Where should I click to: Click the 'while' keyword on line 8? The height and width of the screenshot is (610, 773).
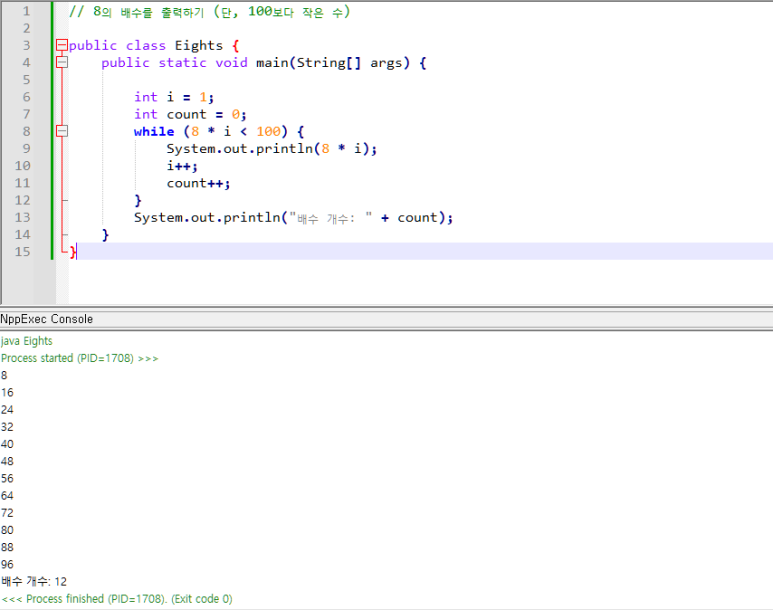[x=154, y=132]
